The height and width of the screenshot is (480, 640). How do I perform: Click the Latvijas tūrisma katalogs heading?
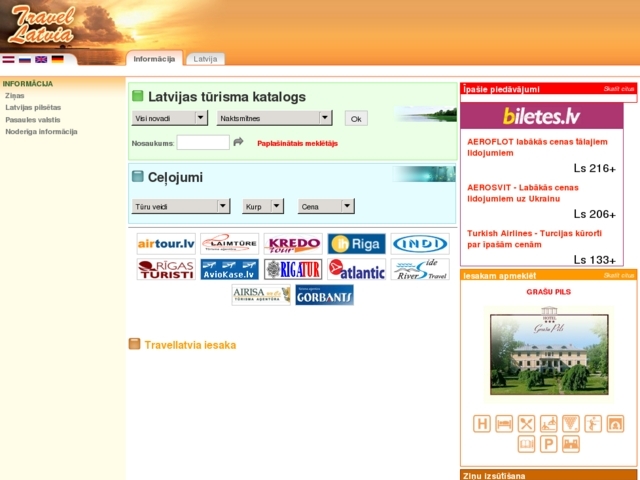227,97
